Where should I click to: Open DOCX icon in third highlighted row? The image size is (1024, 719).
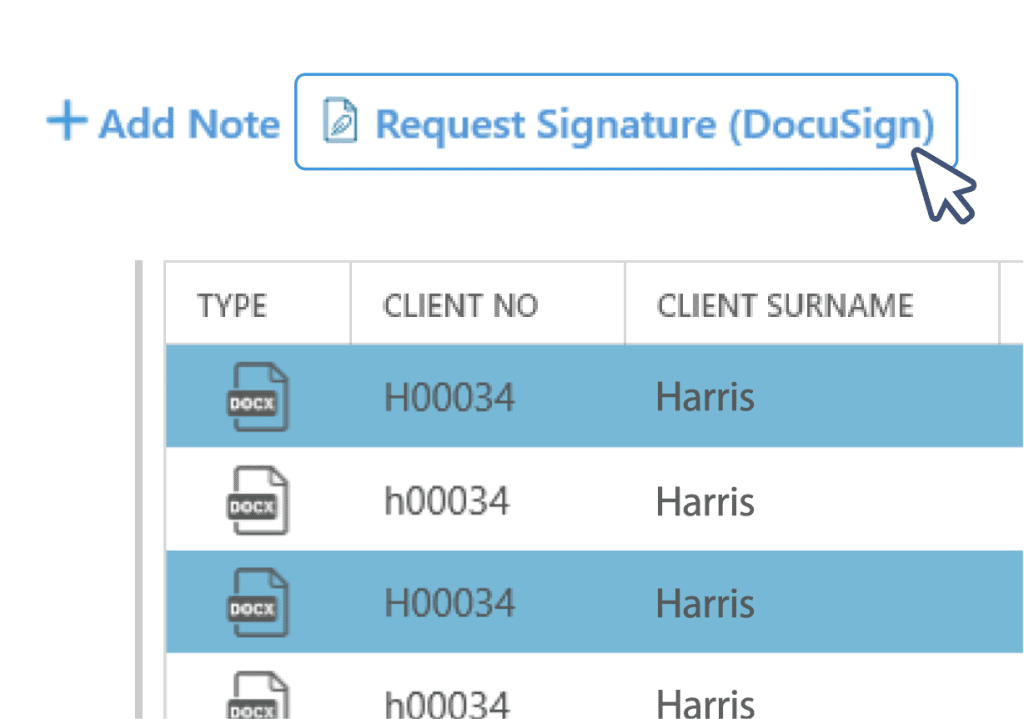click(x=257, y=603)
